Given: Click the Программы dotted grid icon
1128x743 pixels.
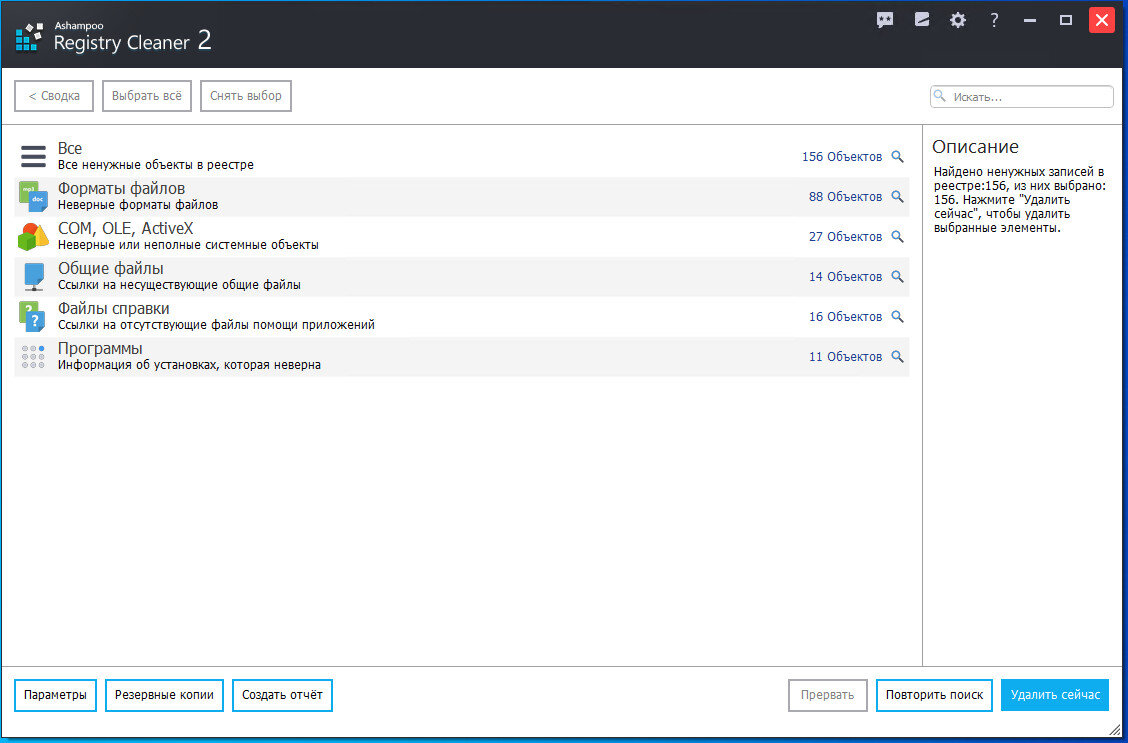Looking at the screenshot, I should (33, 357).
